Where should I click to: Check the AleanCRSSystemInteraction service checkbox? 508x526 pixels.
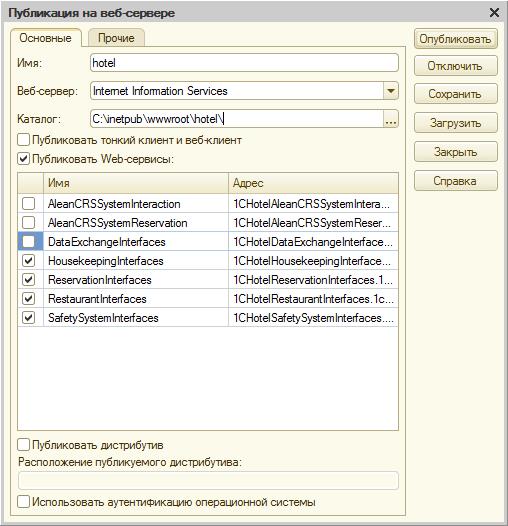tap(29, 203)
